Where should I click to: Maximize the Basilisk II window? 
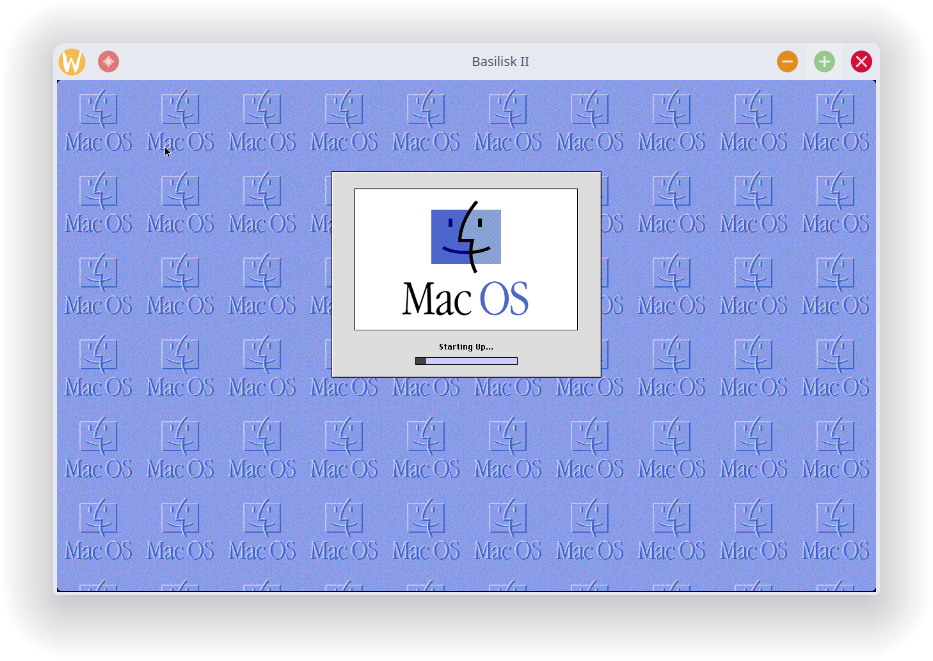824,61
